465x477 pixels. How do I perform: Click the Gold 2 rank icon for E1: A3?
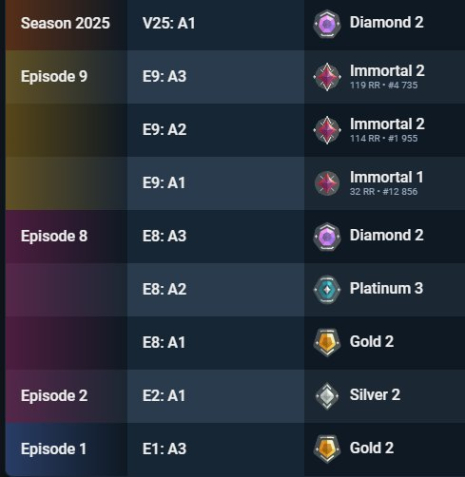pyautogui.click(x=327, y=449)
